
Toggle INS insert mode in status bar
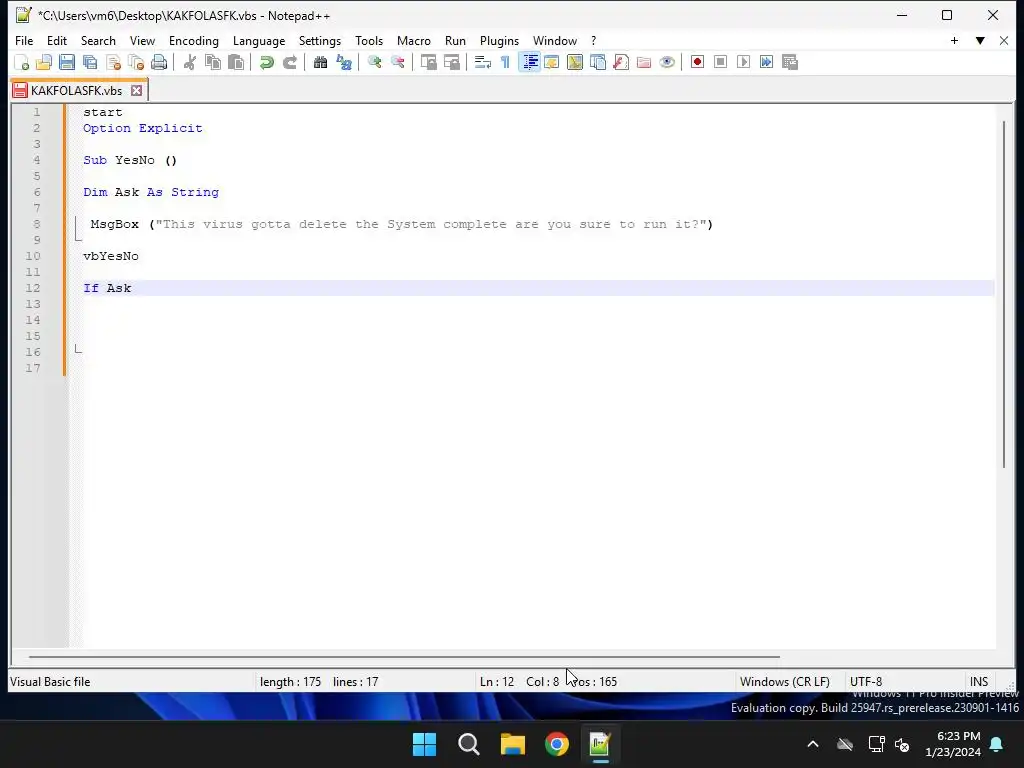coord(979,681)
